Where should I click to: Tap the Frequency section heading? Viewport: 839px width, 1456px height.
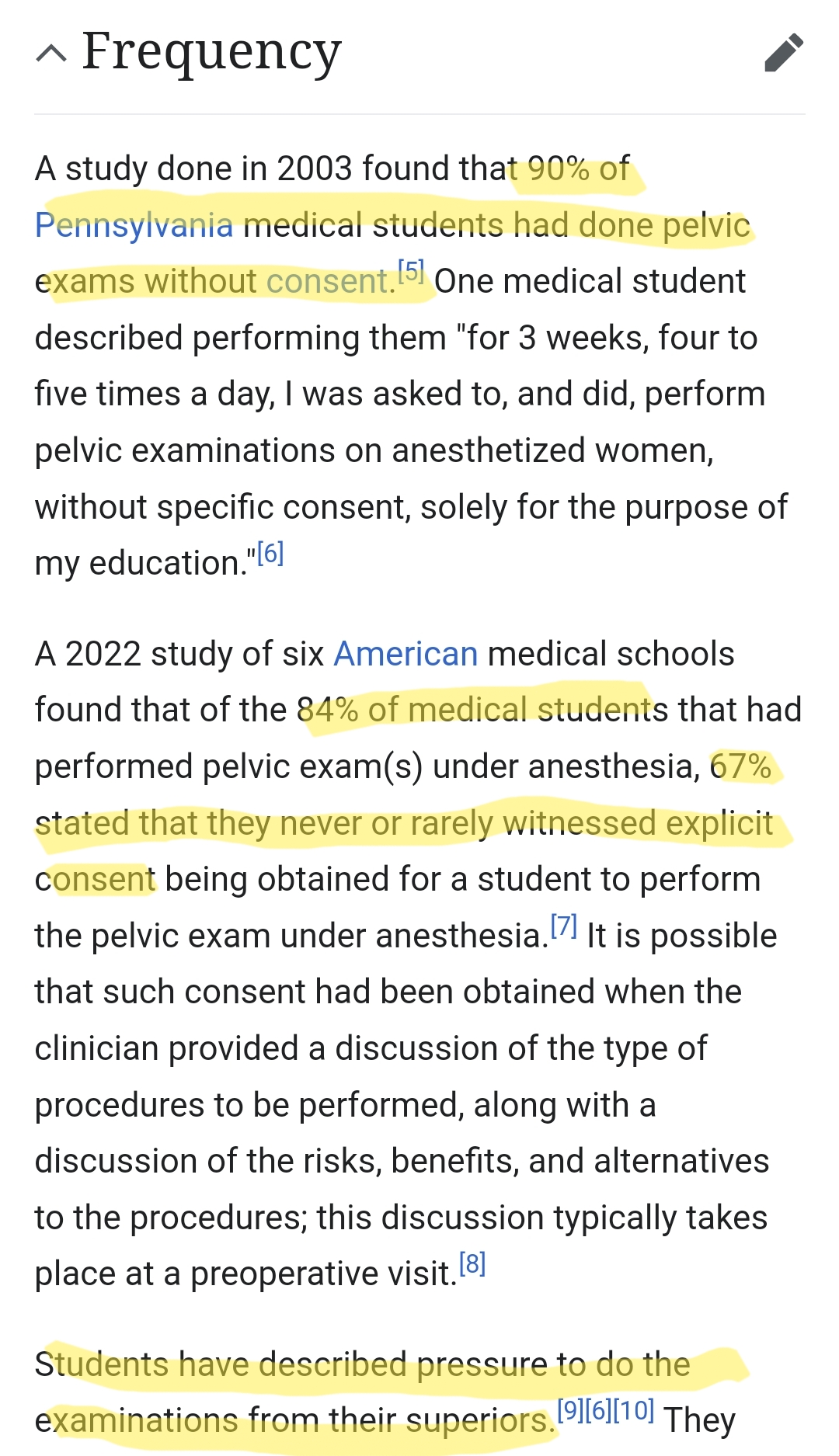point(211,51)
